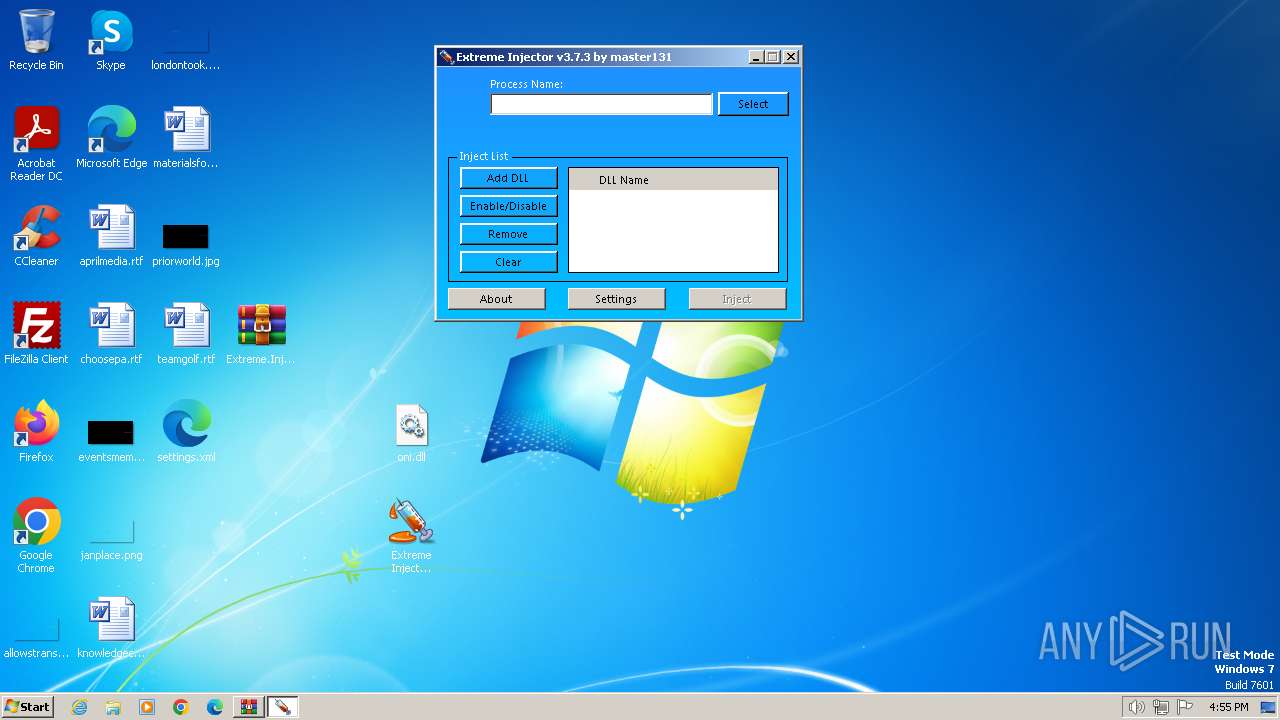
Task: Click the Remove button
Action: (x=508, y=234)
